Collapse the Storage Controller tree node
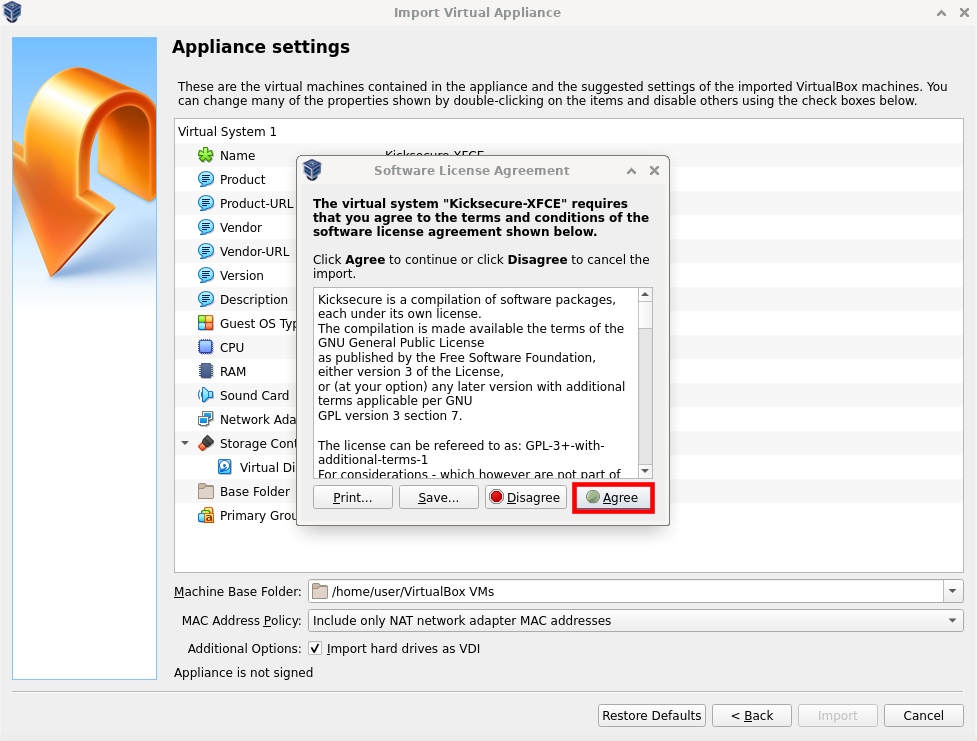This screenshot has width=977, height=741. 185,443
